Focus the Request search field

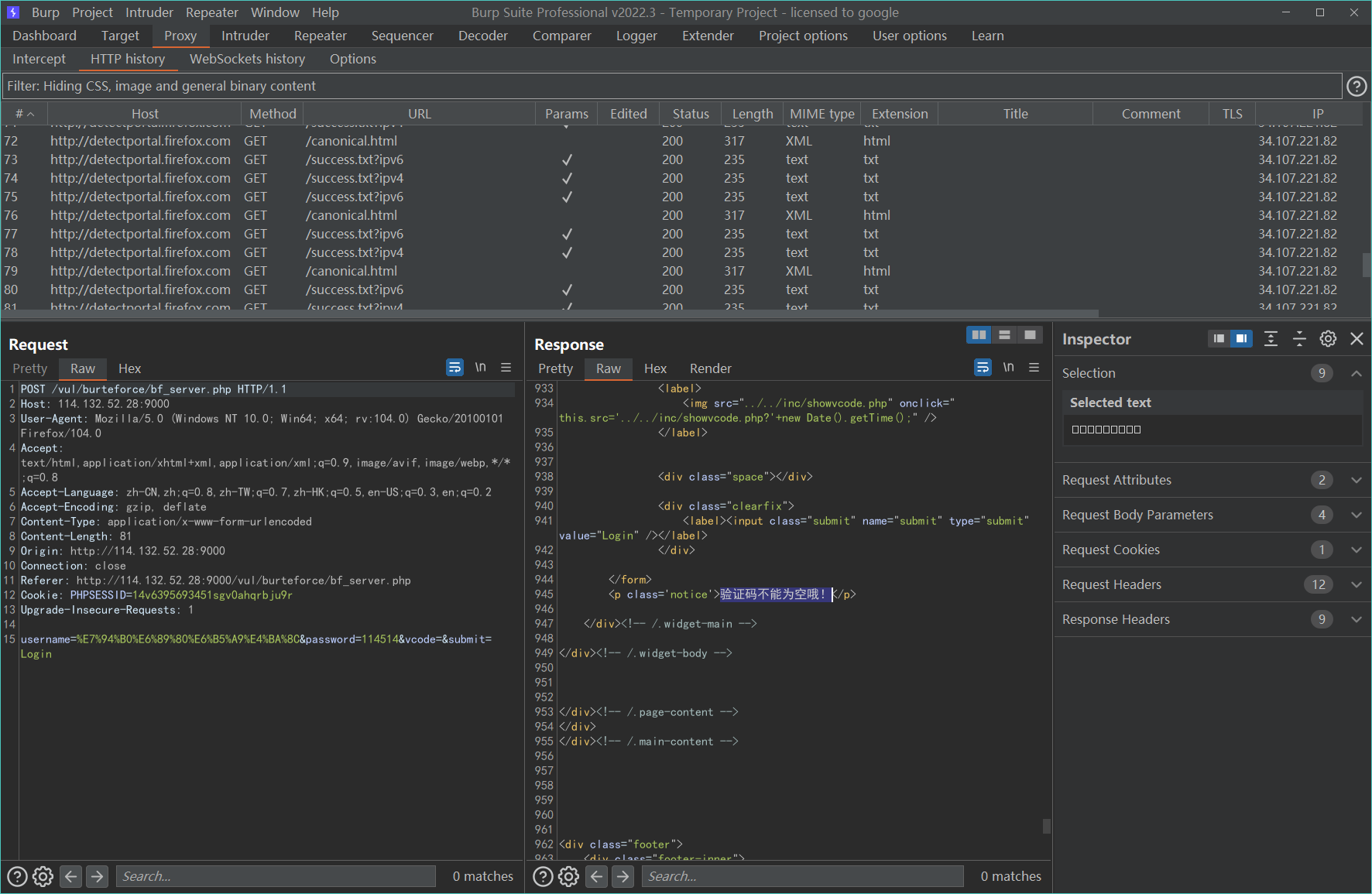(276, 876)
